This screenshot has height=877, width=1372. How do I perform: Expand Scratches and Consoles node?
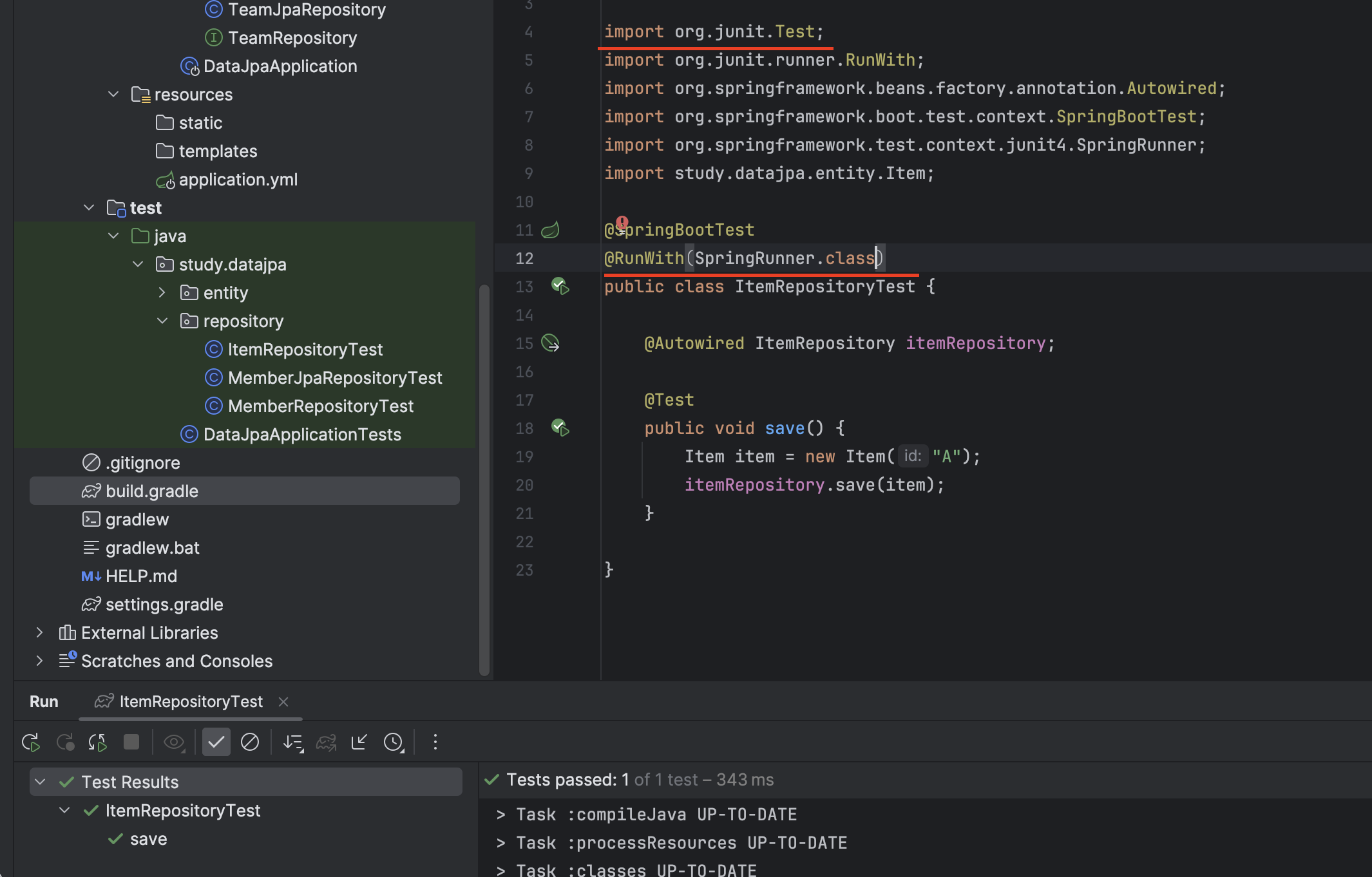pos(40,661)
